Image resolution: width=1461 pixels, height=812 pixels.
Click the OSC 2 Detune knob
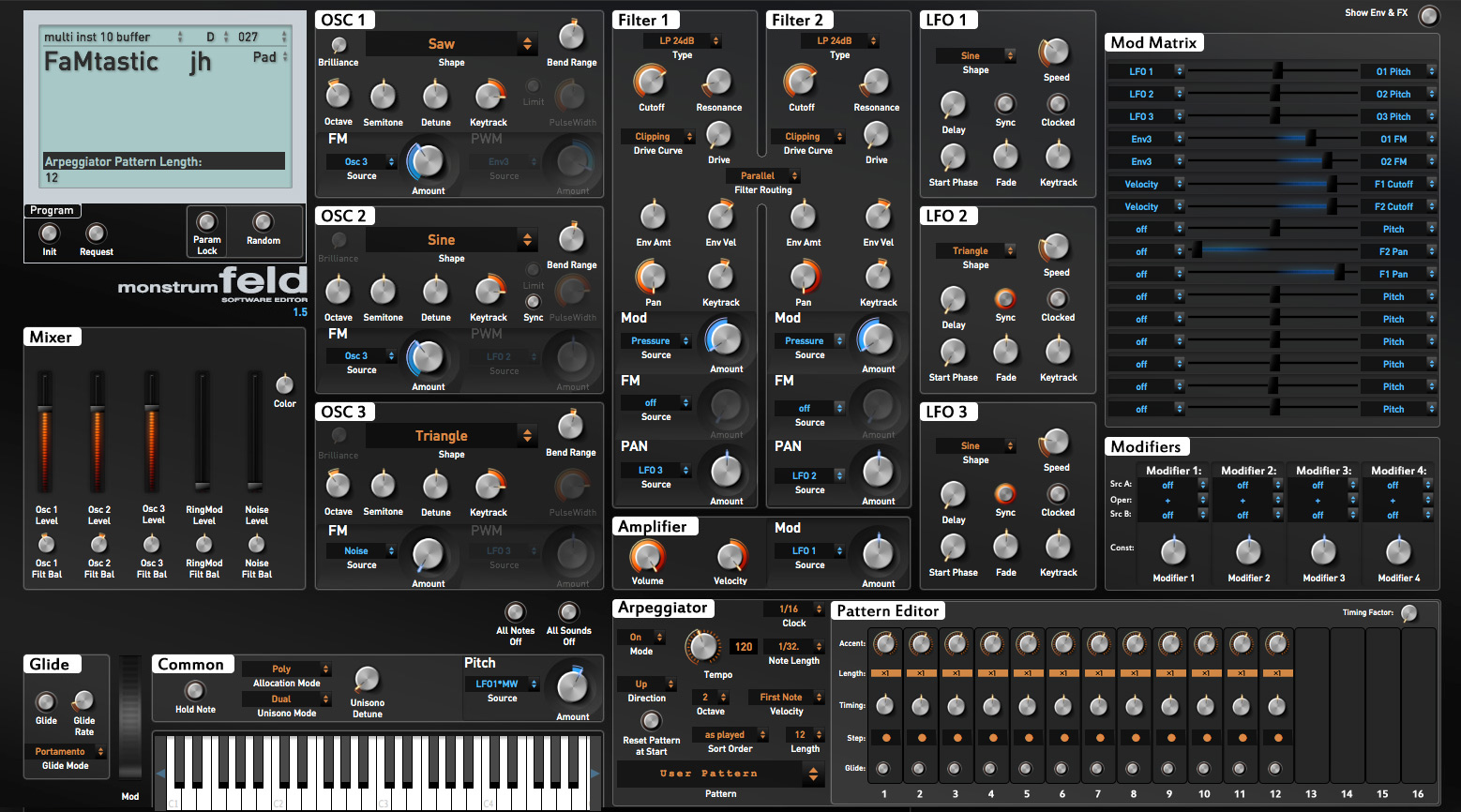point(435,290)
